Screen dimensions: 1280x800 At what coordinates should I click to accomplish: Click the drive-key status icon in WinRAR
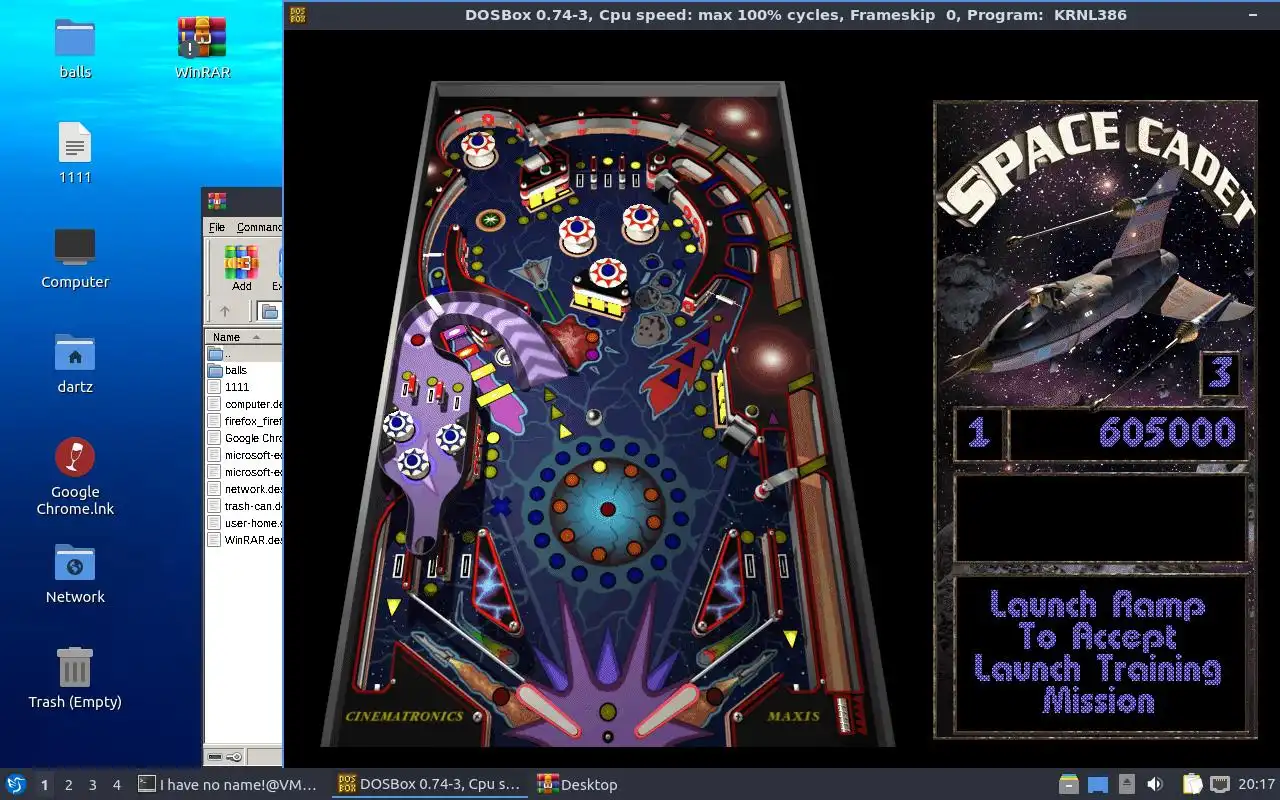tap(224, 757)
